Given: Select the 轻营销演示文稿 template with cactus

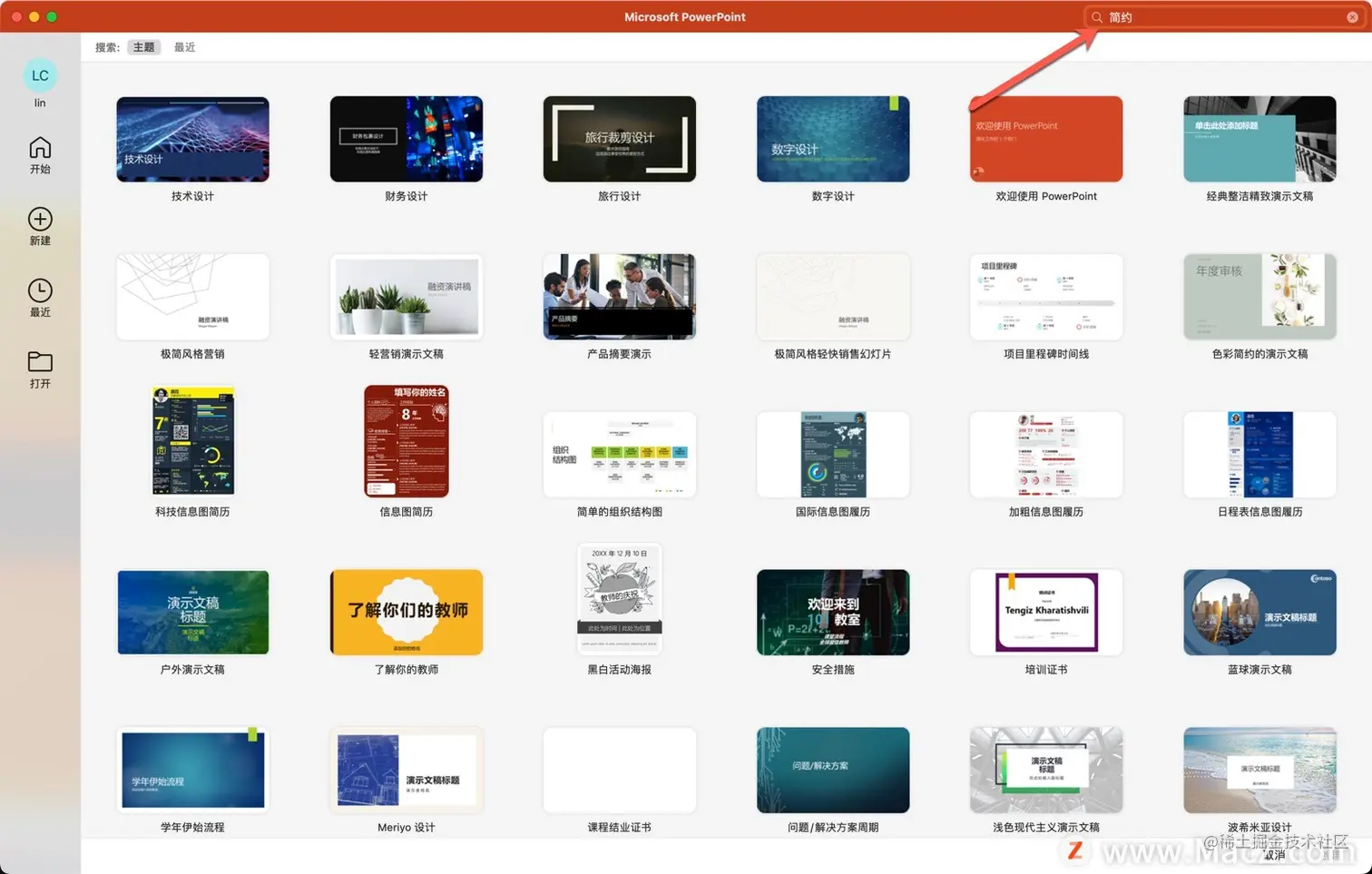Looking at the screenshot, I should pos(407,297).
